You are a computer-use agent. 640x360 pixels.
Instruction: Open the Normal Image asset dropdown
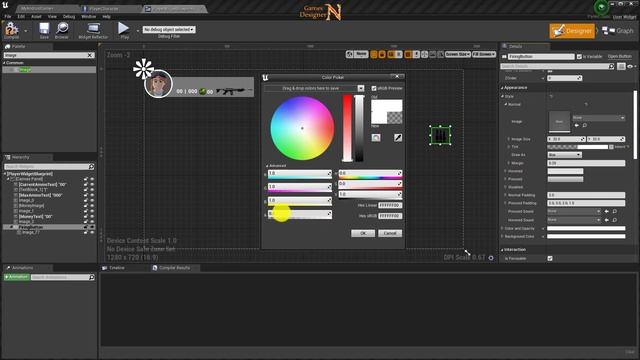coord(599,118)
